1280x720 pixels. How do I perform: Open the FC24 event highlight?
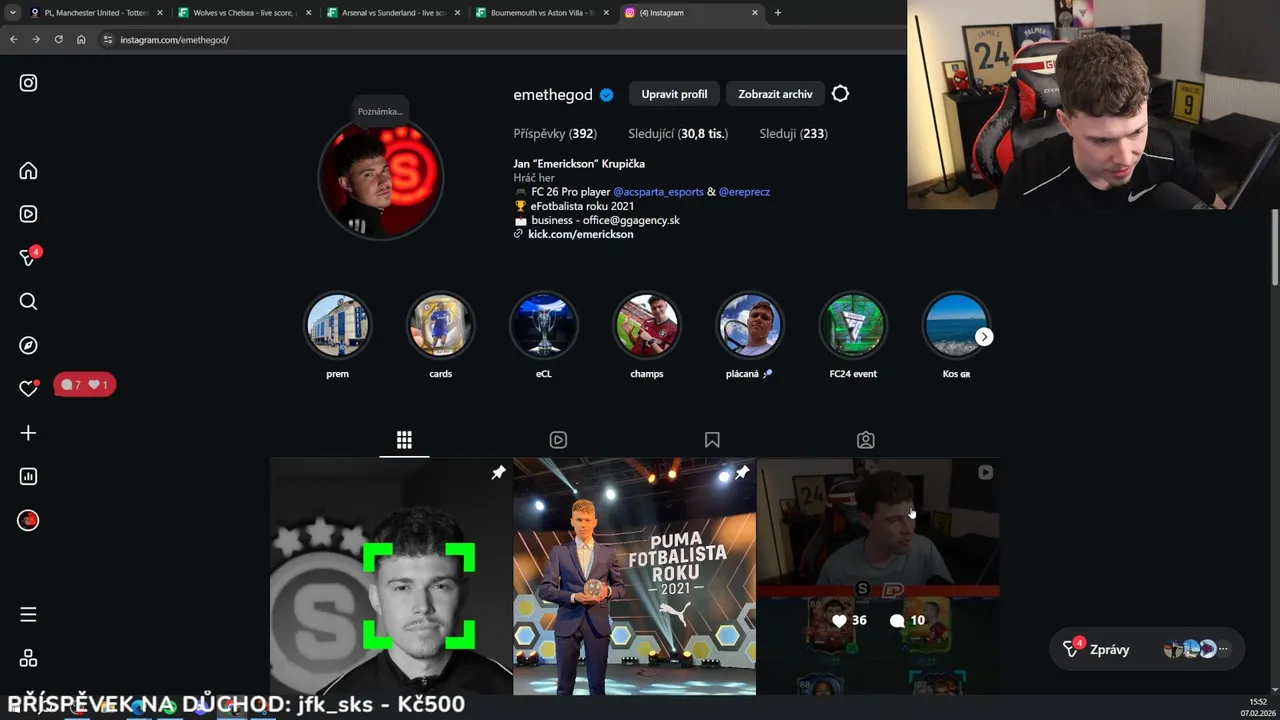coord(853,326)
